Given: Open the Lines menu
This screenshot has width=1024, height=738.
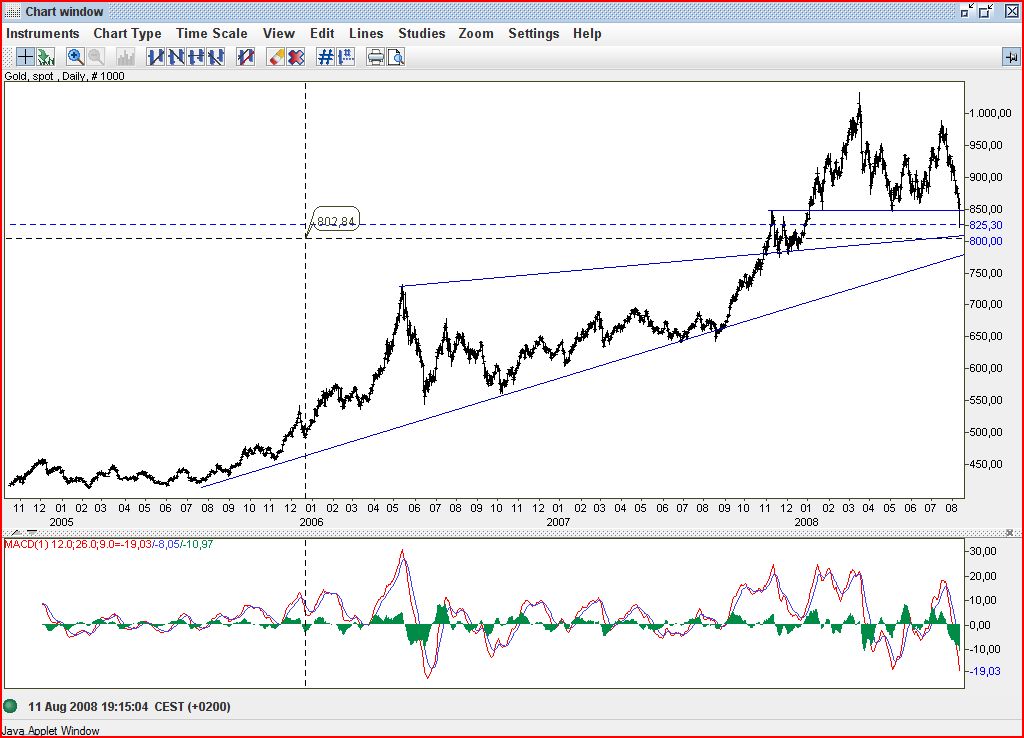Looking at the screenshot, I should point(366,33).
